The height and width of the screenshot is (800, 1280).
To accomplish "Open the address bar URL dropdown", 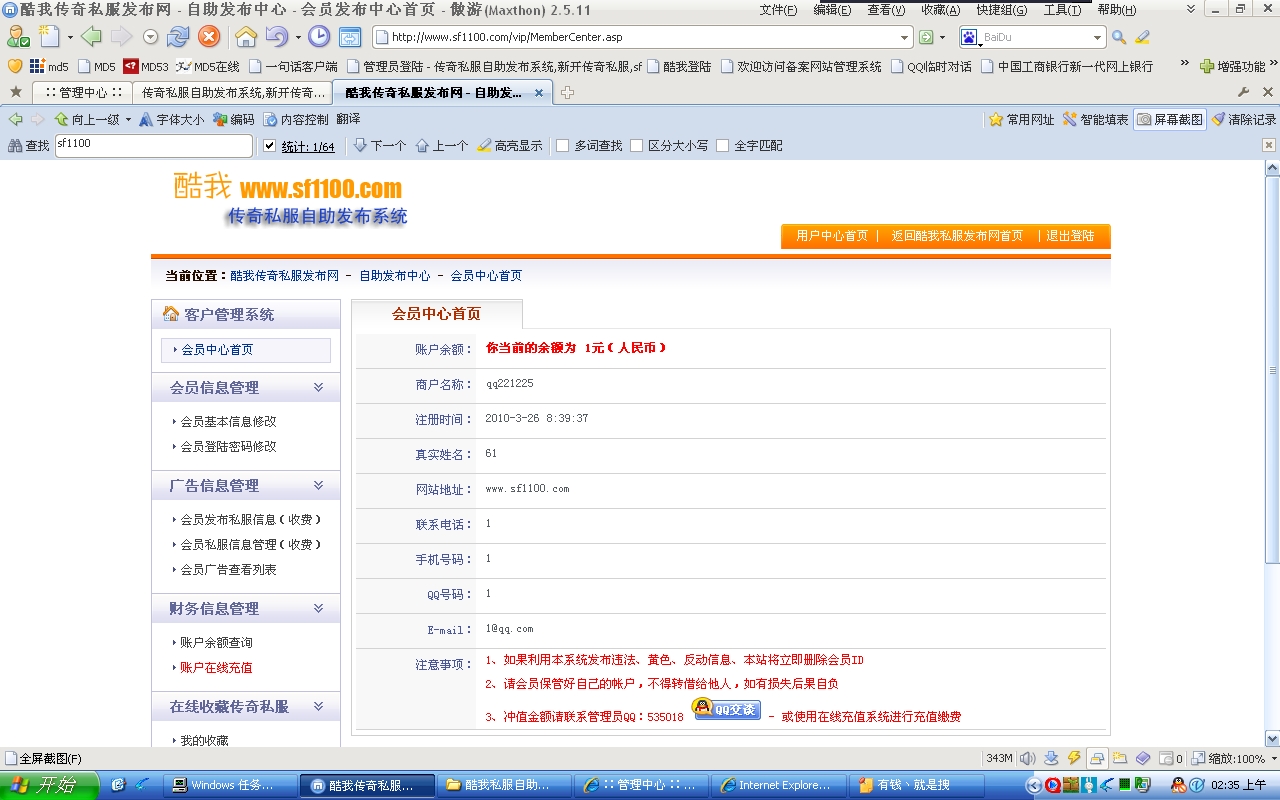I will [904, 37].
